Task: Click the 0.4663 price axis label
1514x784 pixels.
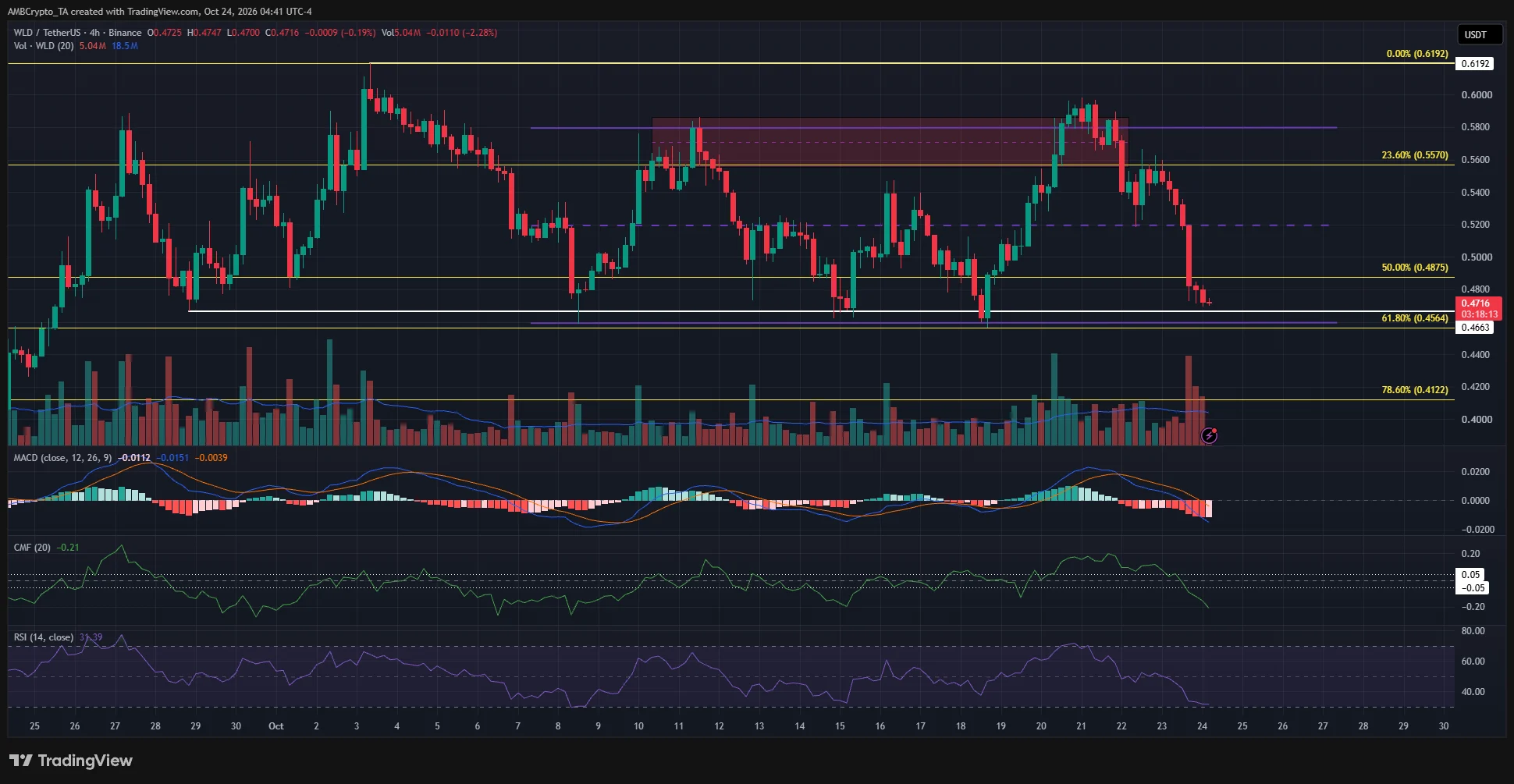Action: point(1475,328)
